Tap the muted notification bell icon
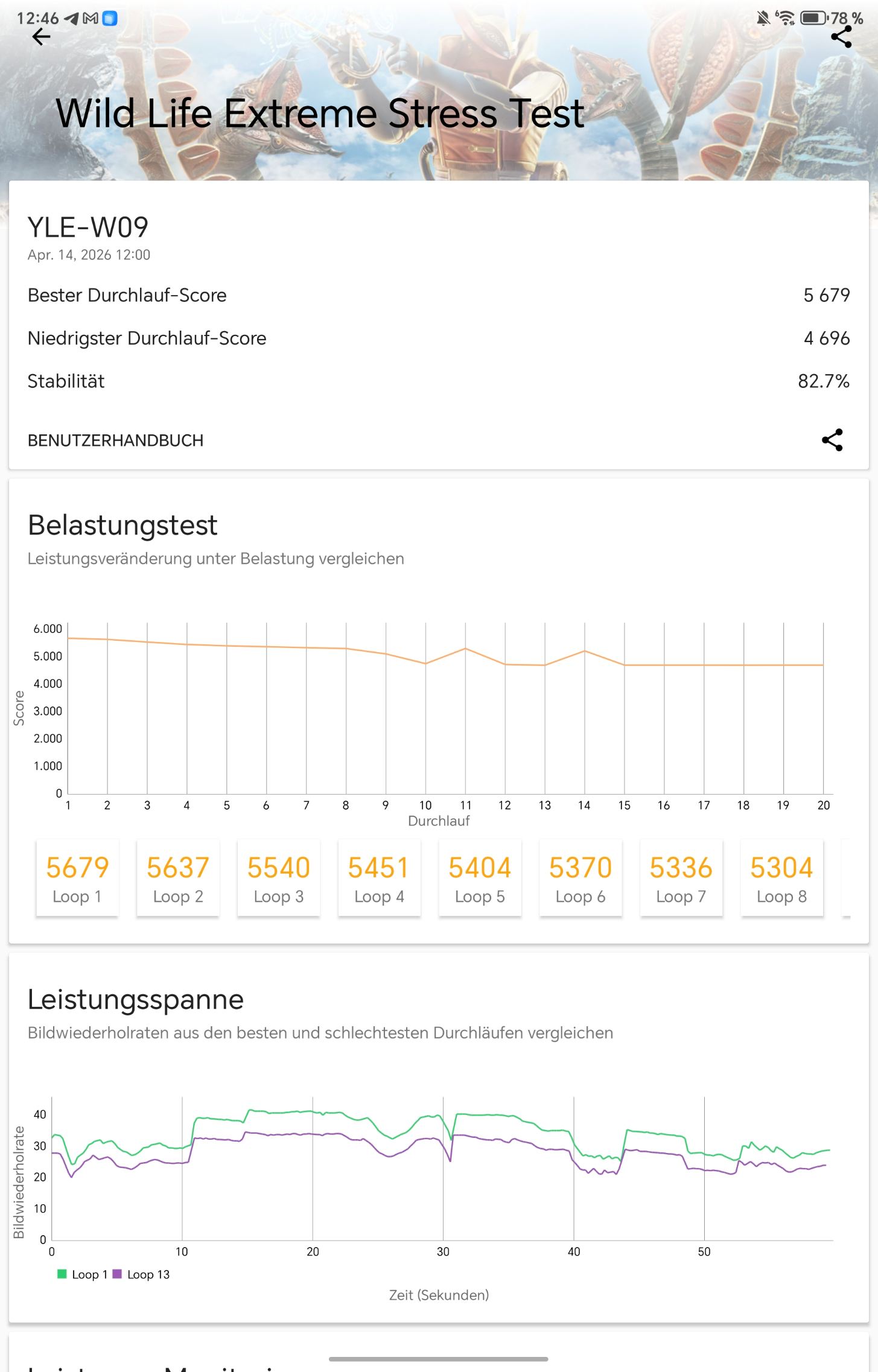Viewport: 878px width, 1372px height. point(763,18)
